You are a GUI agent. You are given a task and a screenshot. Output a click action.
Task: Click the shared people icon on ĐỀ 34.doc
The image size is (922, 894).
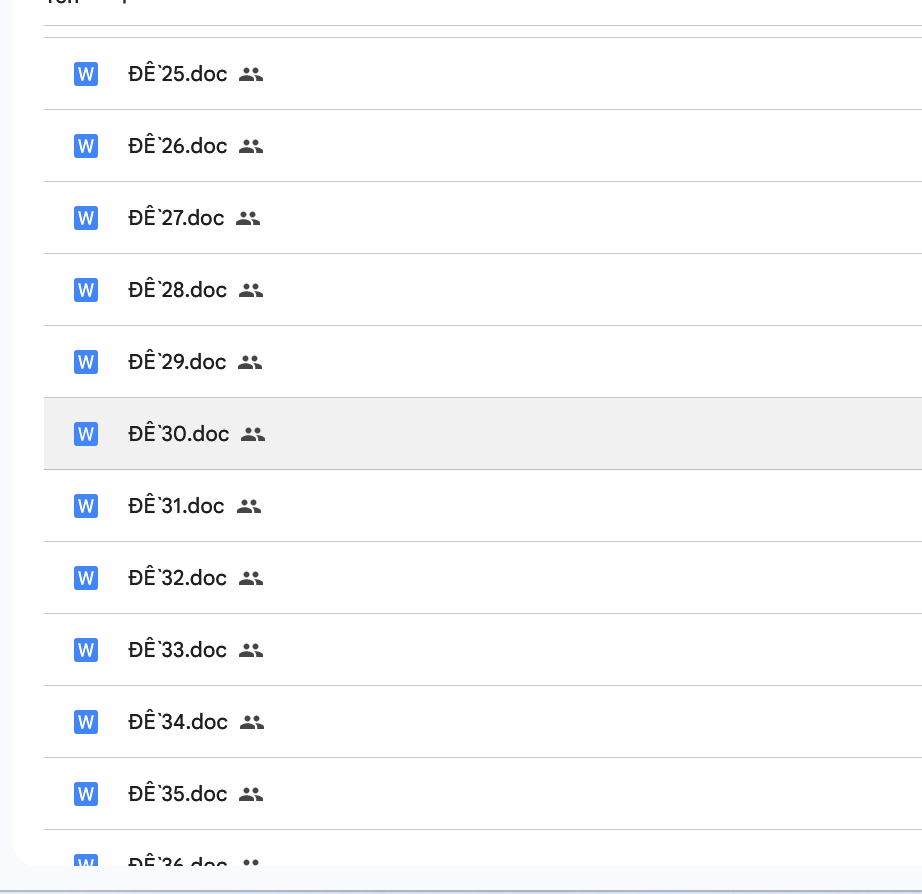click(x=252, y=722)
